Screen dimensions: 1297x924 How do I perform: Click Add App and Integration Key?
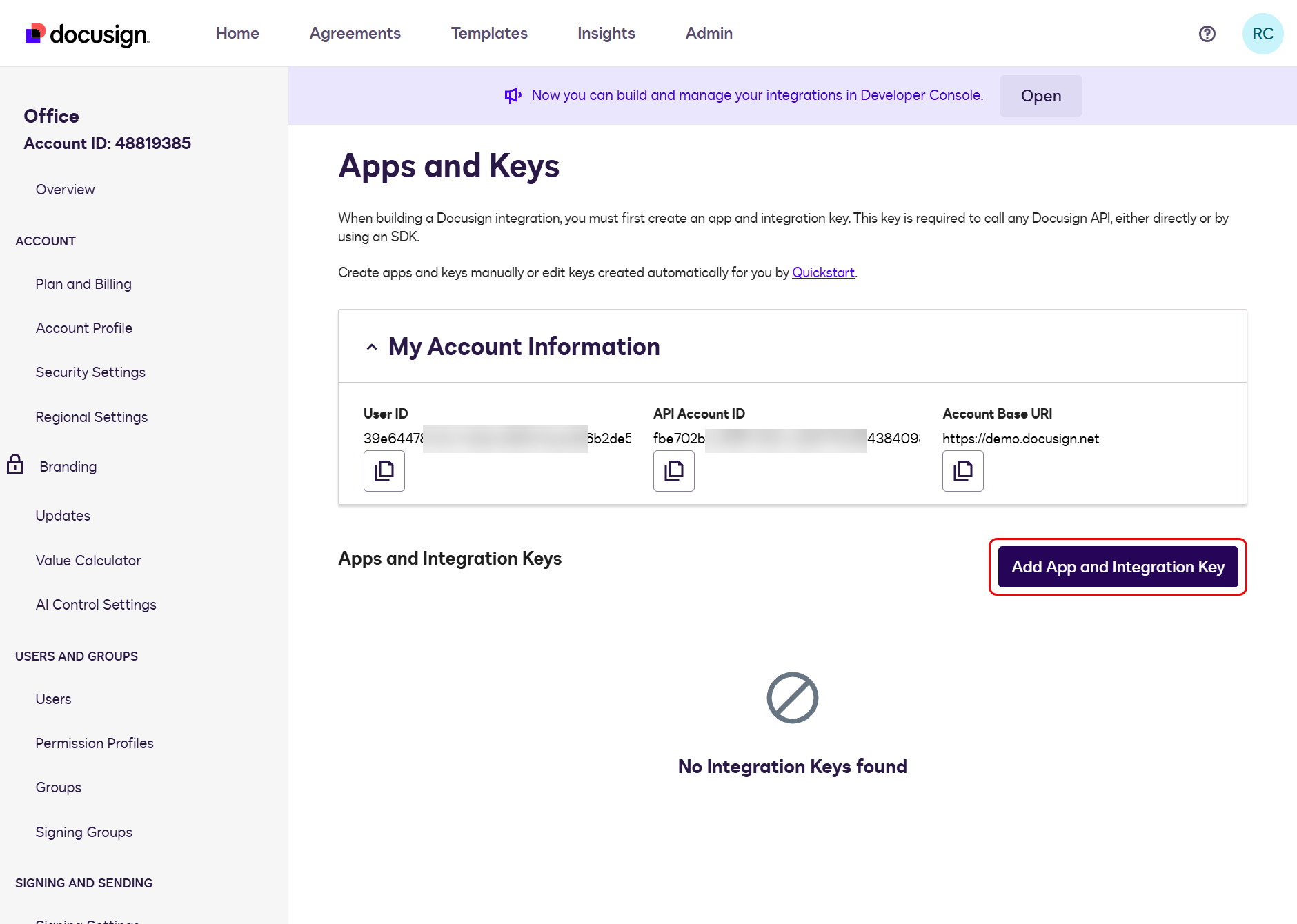pyautogui.click(x=1118, y=567)
